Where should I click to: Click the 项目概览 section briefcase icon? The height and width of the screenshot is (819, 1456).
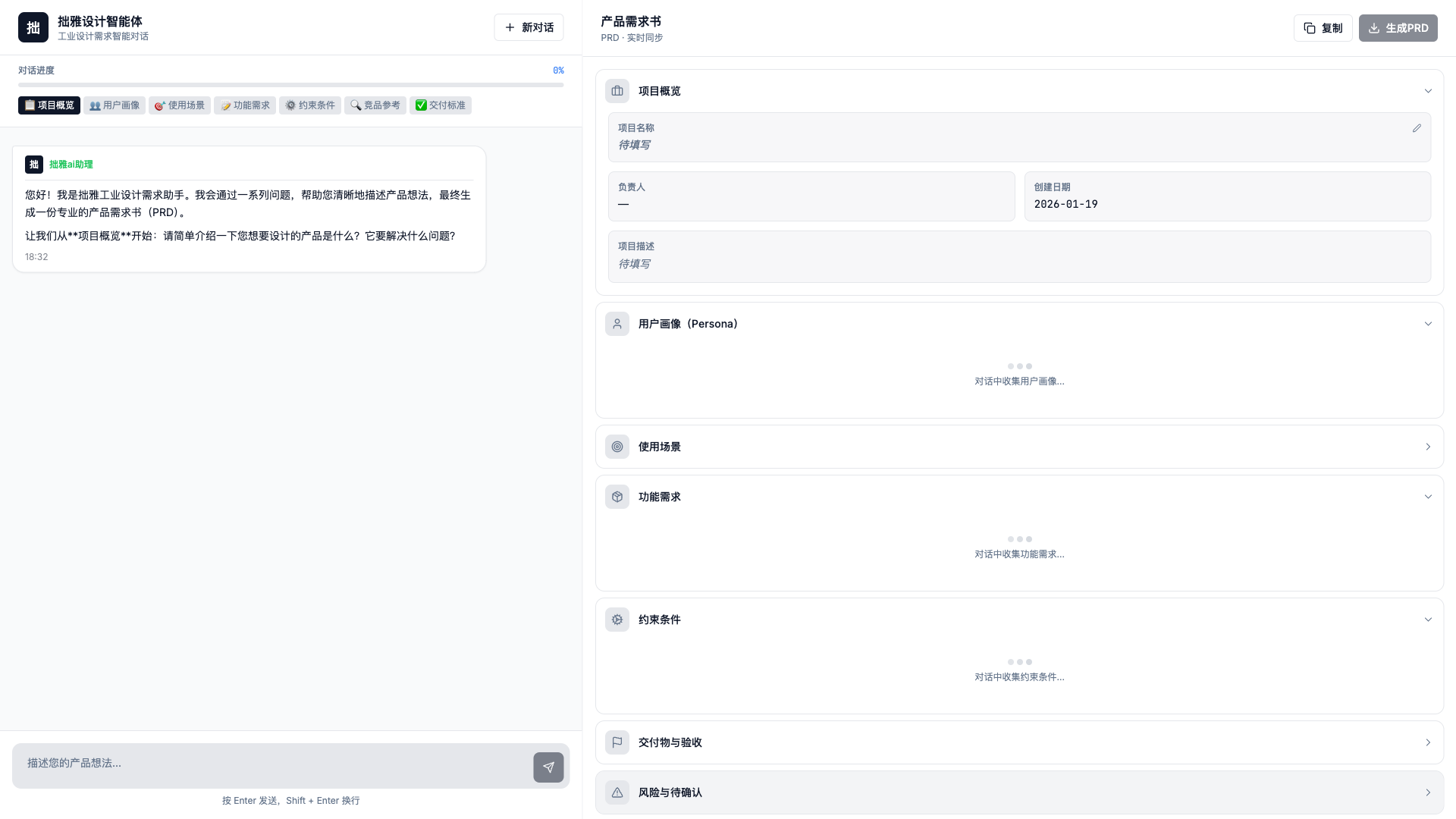tap(617, 90)
